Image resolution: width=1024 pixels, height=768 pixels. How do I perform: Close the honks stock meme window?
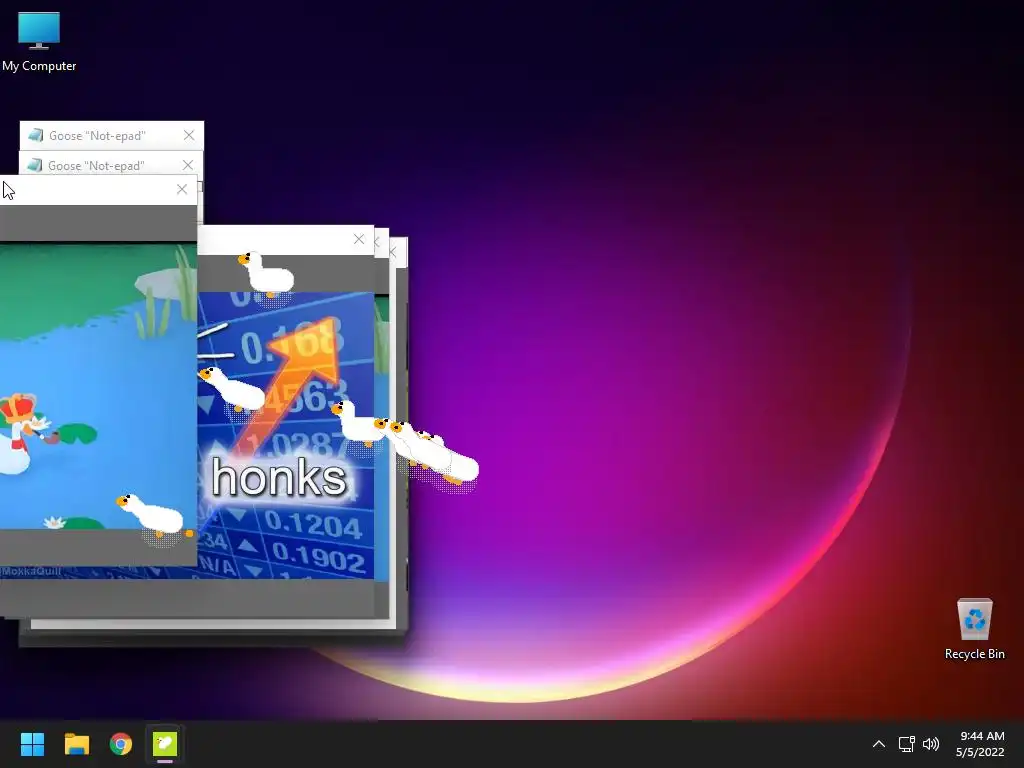tap(359, 239)
